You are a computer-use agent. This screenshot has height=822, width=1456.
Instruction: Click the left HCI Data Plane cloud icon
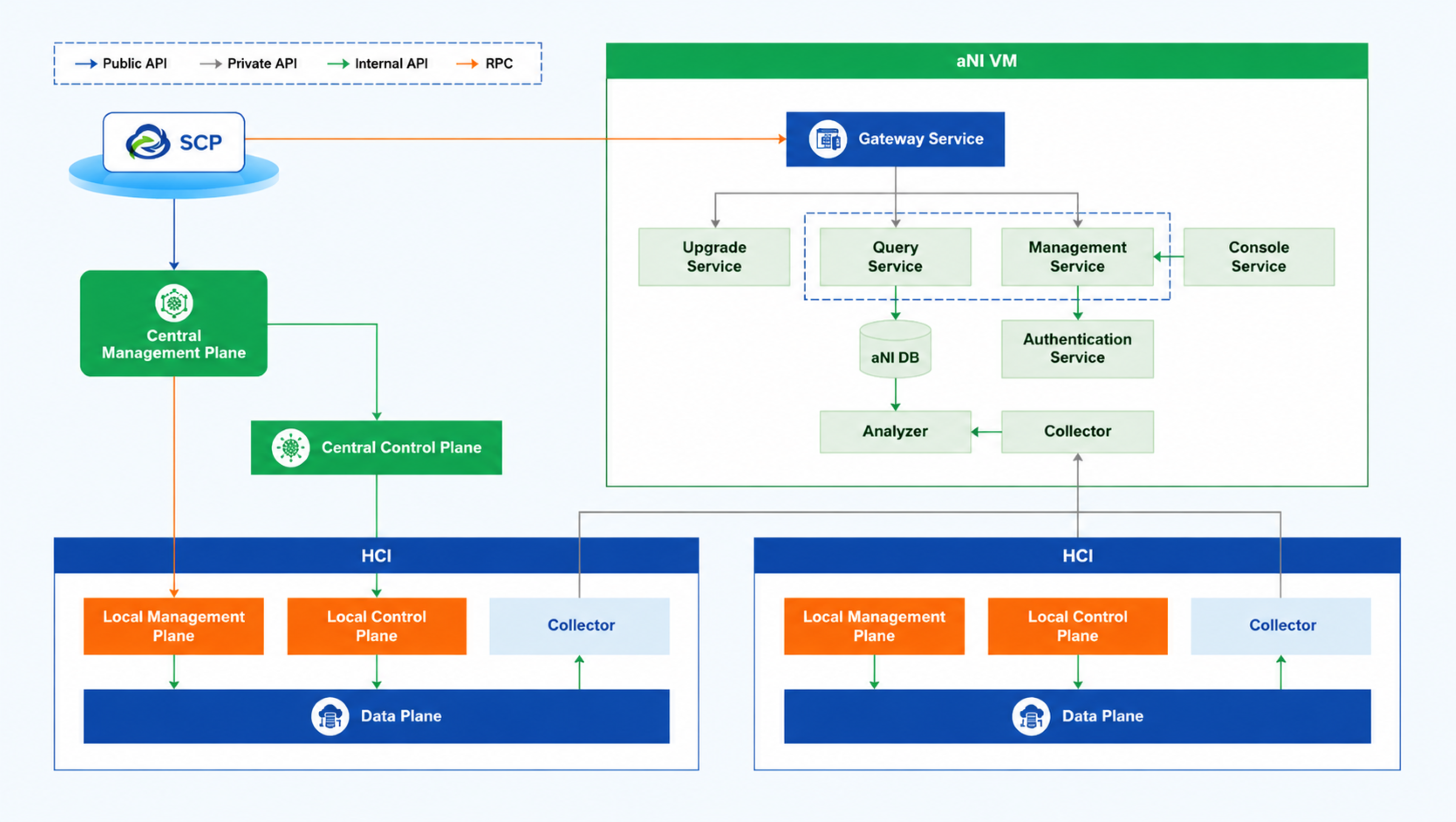[330, 716]
